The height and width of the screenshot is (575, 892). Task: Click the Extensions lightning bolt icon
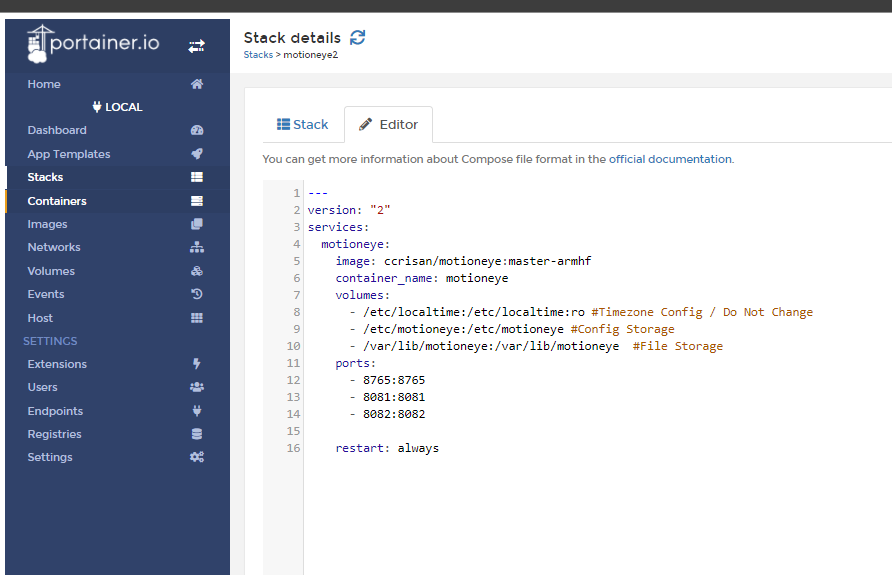(197, 364)
